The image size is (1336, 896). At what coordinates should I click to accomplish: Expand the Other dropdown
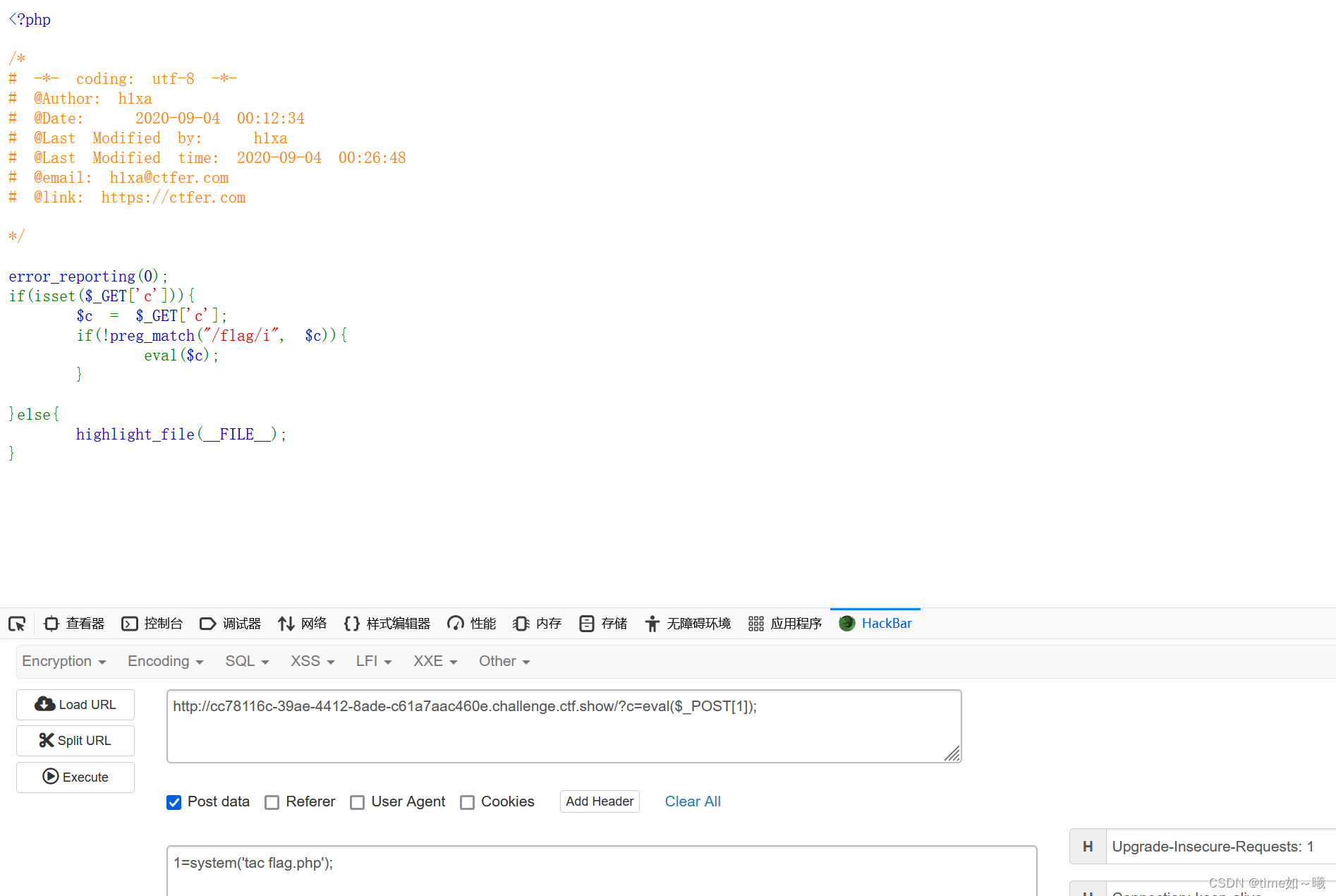pyautogui.click(x=504, y=661)
